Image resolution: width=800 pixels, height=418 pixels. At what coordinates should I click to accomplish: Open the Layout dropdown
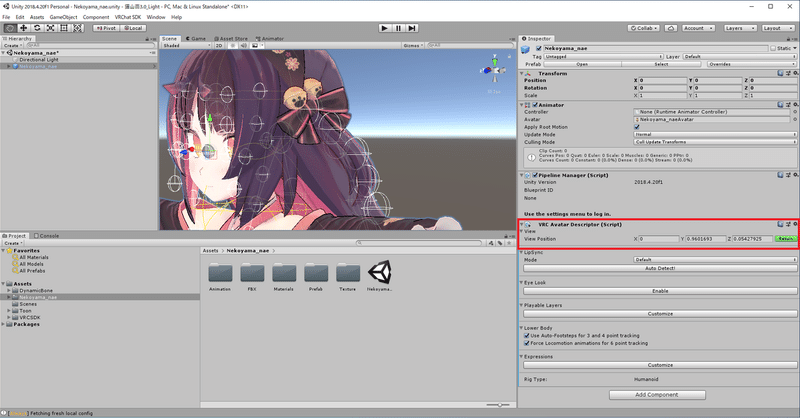point(779,28)
